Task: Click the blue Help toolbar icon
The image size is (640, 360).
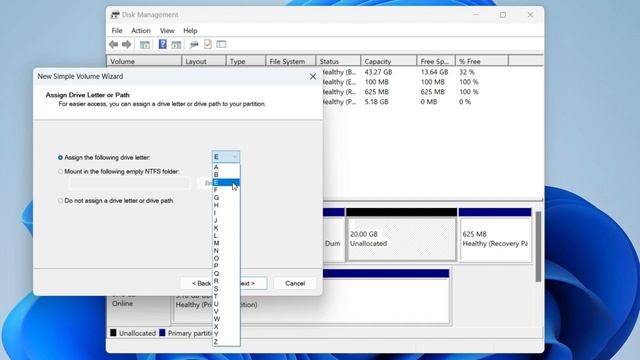Action: pyautogui.click(x=162, y=44)
